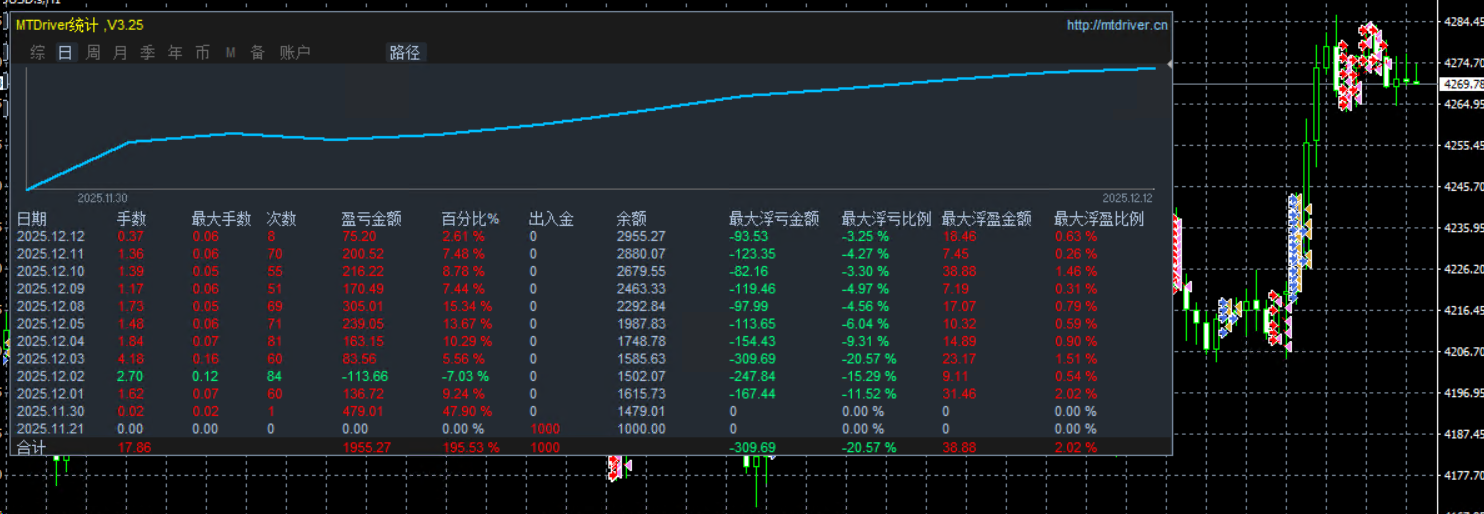Image resolution: width=1484 pixels, height=514 pixels.
Task: Select the 日 daily stats tab
Action: [65, 53]
